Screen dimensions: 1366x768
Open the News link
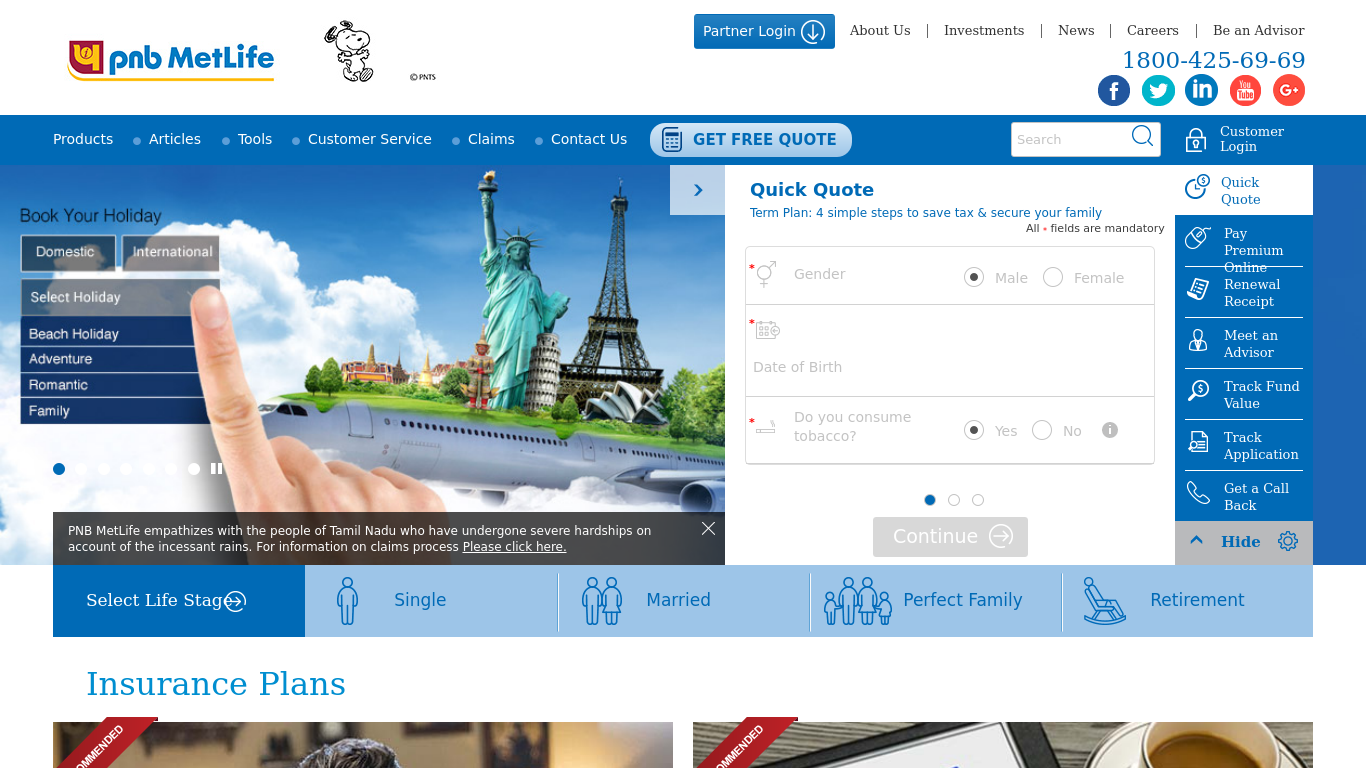click(x=1076, y=30)
